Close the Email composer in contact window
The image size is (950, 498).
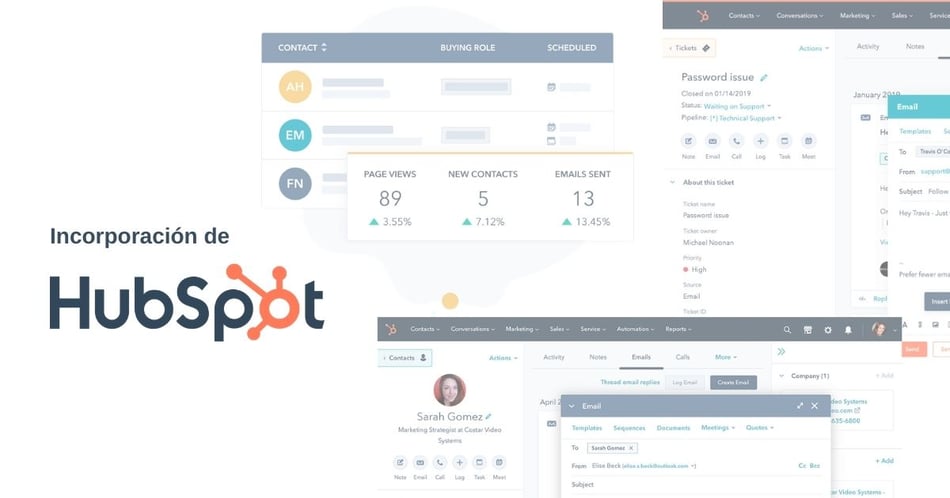pyautogui.click(x=815, y=406)
